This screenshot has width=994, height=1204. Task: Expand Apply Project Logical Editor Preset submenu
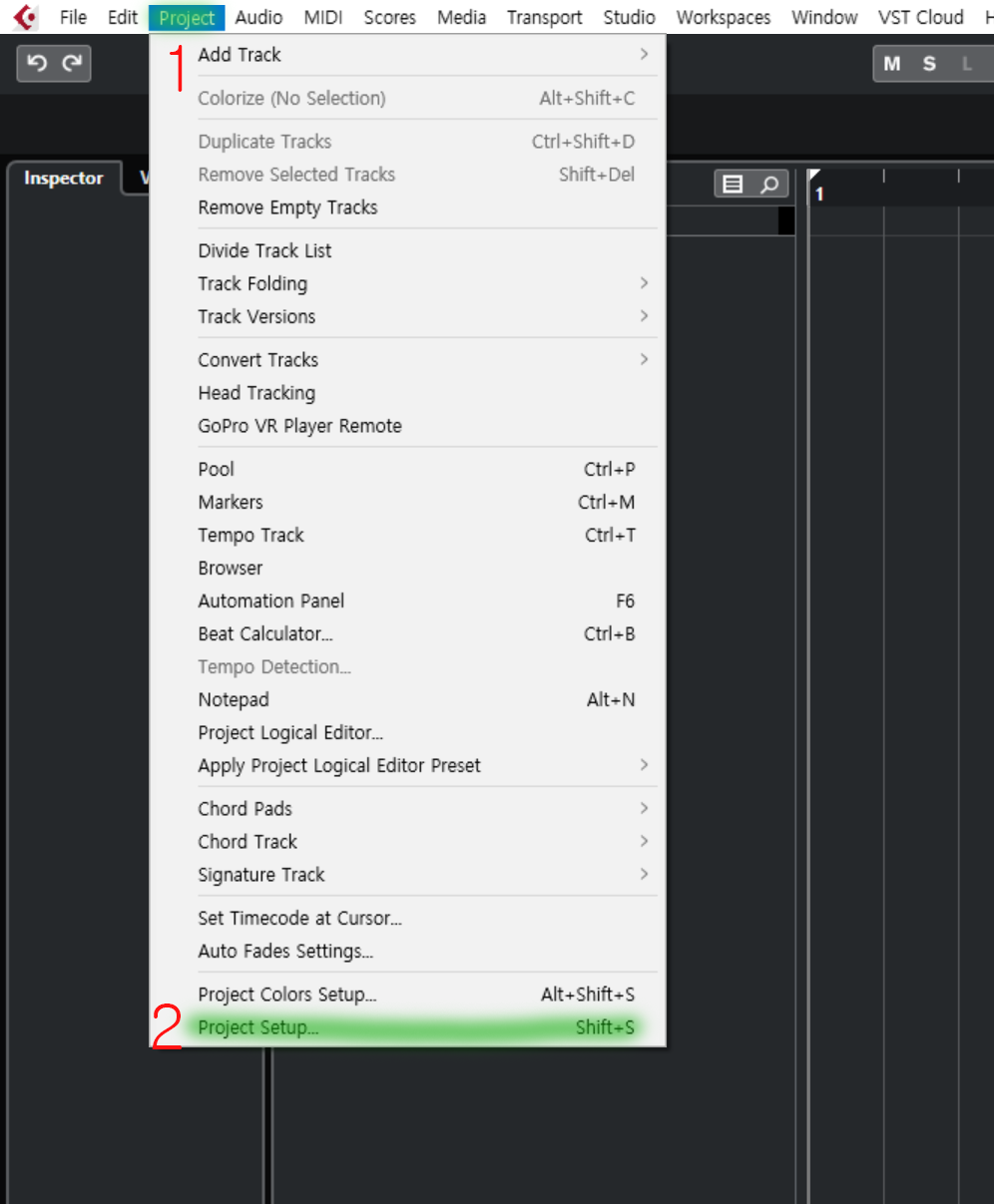408,765
